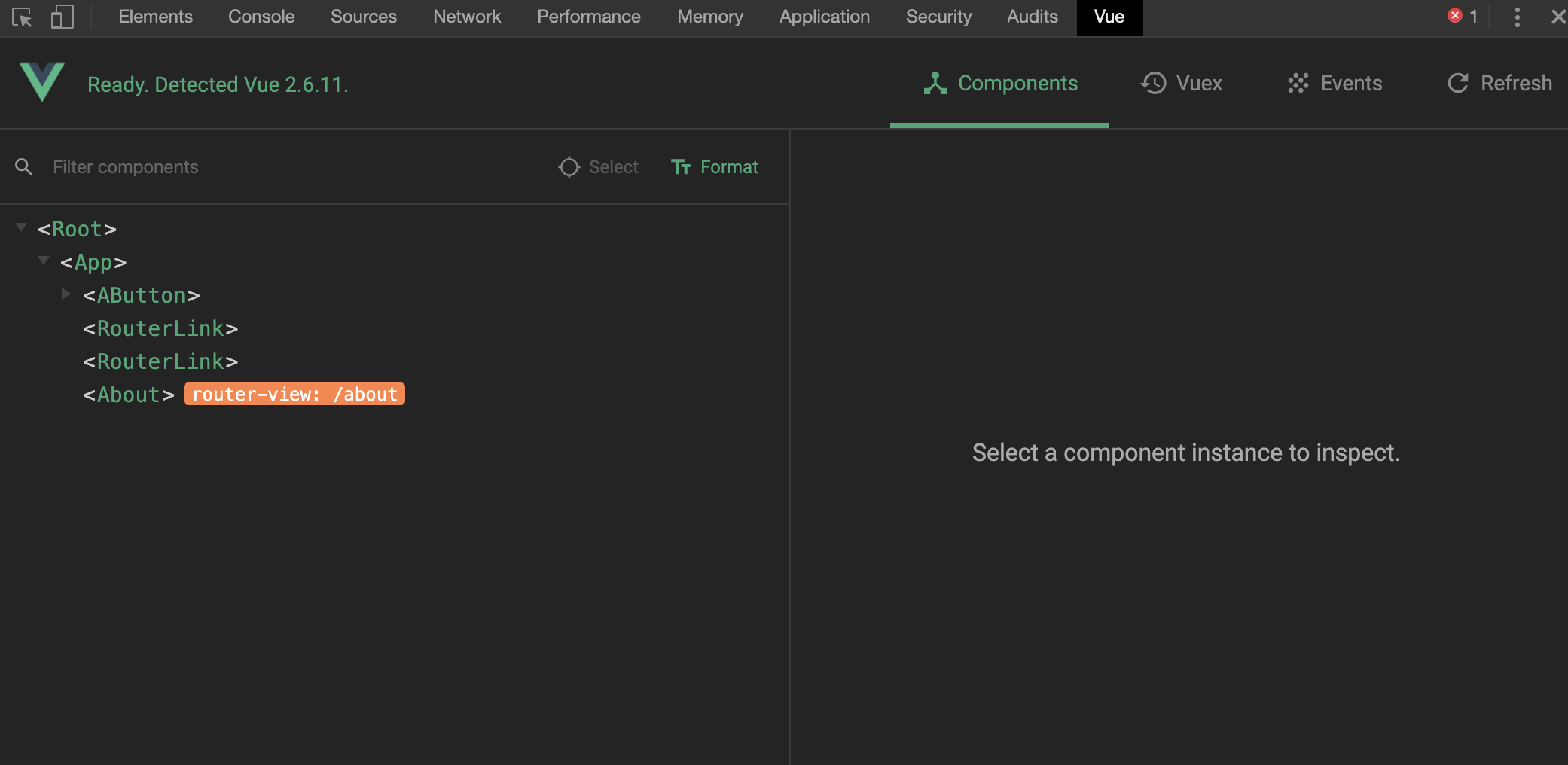The image size is (1568, 765).
Task: Select the Vue devtools tab
Action: coord(1109,17)
